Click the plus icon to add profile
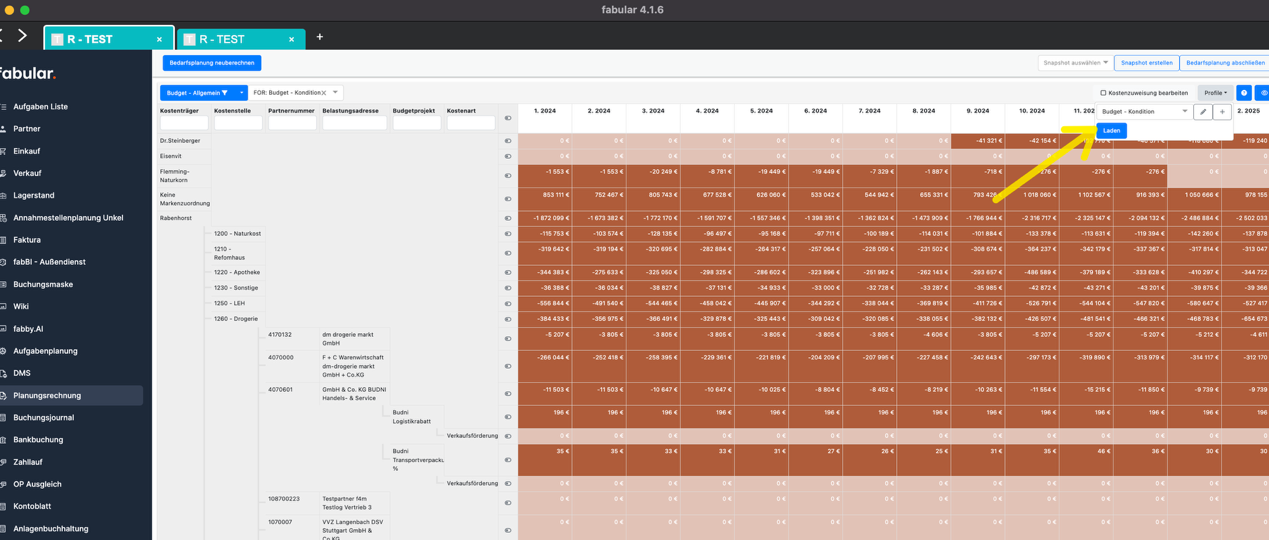Viewport: 1269px width, 540px height. [1222, 112]
